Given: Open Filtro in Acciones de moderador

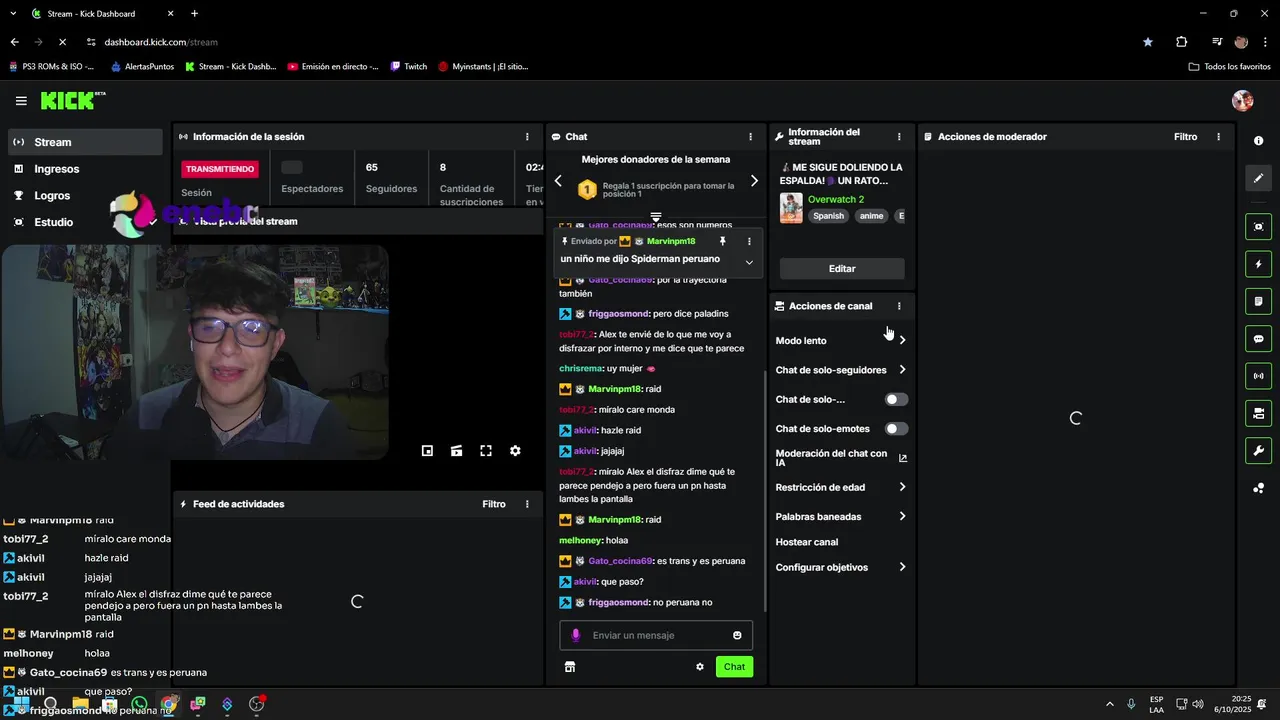Looking at the screenshot, I should point(1185,137).
